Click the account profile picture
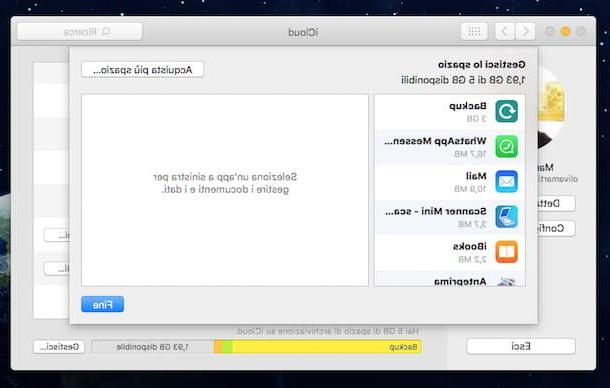Screen dimensions: 610x388 [552, 107]
